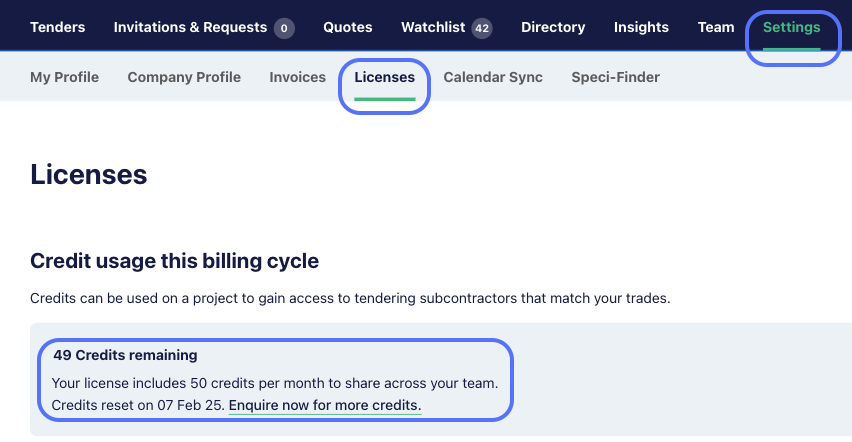Select Settings in the top navigation
852x442 pixels.
coord(792,27)
